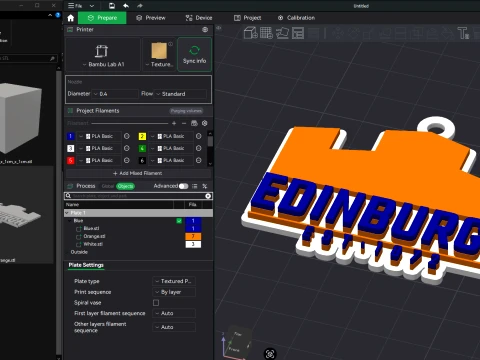Click the blue filament 1 color swatch
The width and height of the screenshot is (480, 360).
[71, 136]
